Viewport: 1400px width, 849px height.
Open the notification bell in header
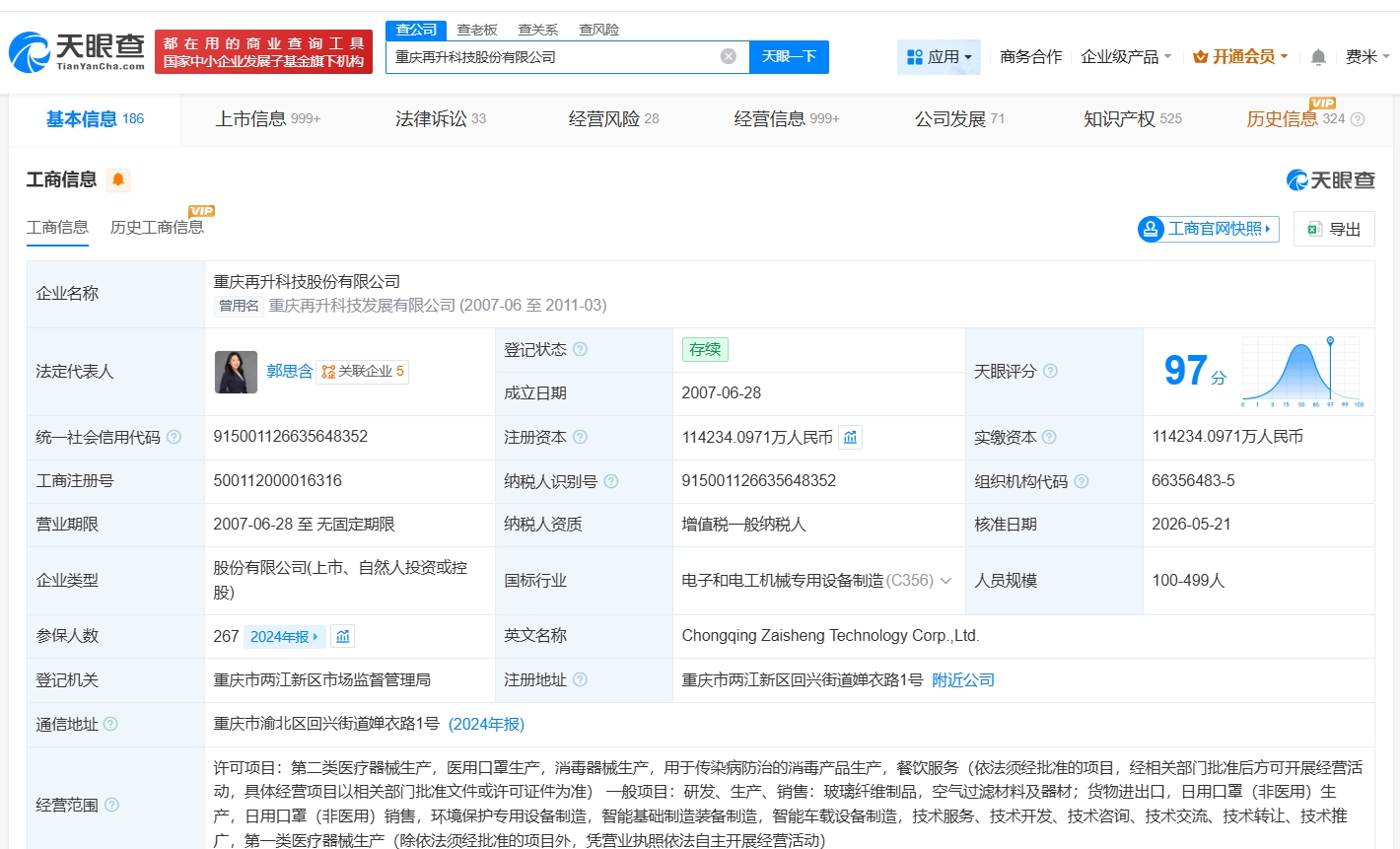[x=1318, y=57]
